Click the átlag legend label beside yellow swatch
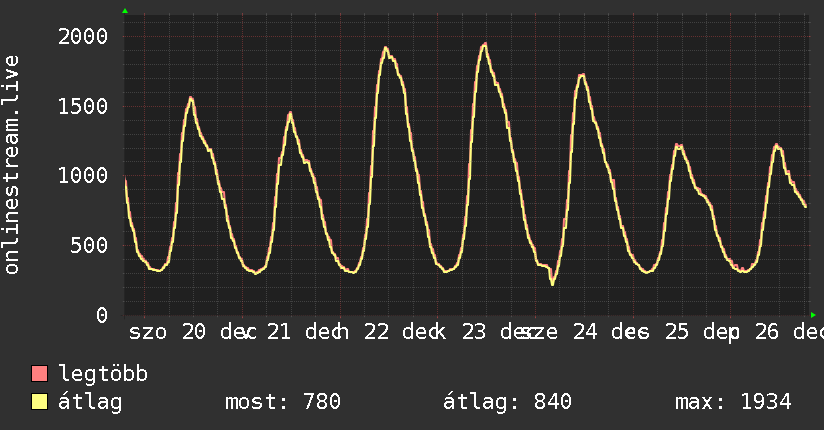The width and height of the screenshot is (824, 430). (90, 402)
